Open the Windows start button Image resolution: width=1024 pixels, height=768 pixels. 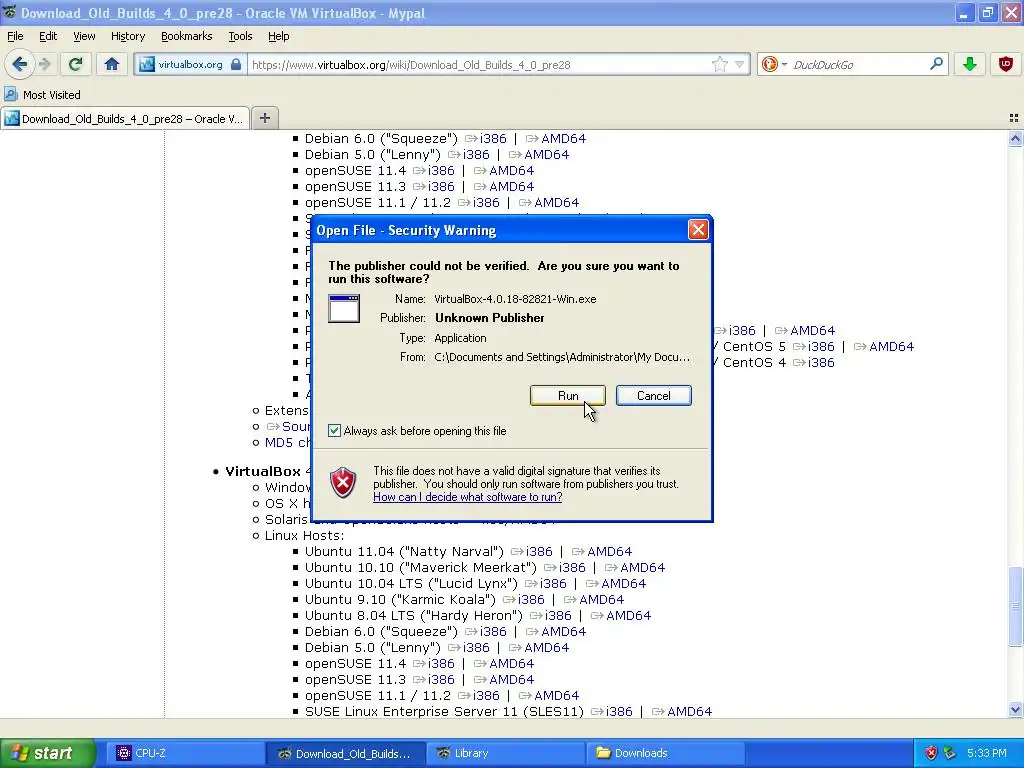tap(47, 753)
